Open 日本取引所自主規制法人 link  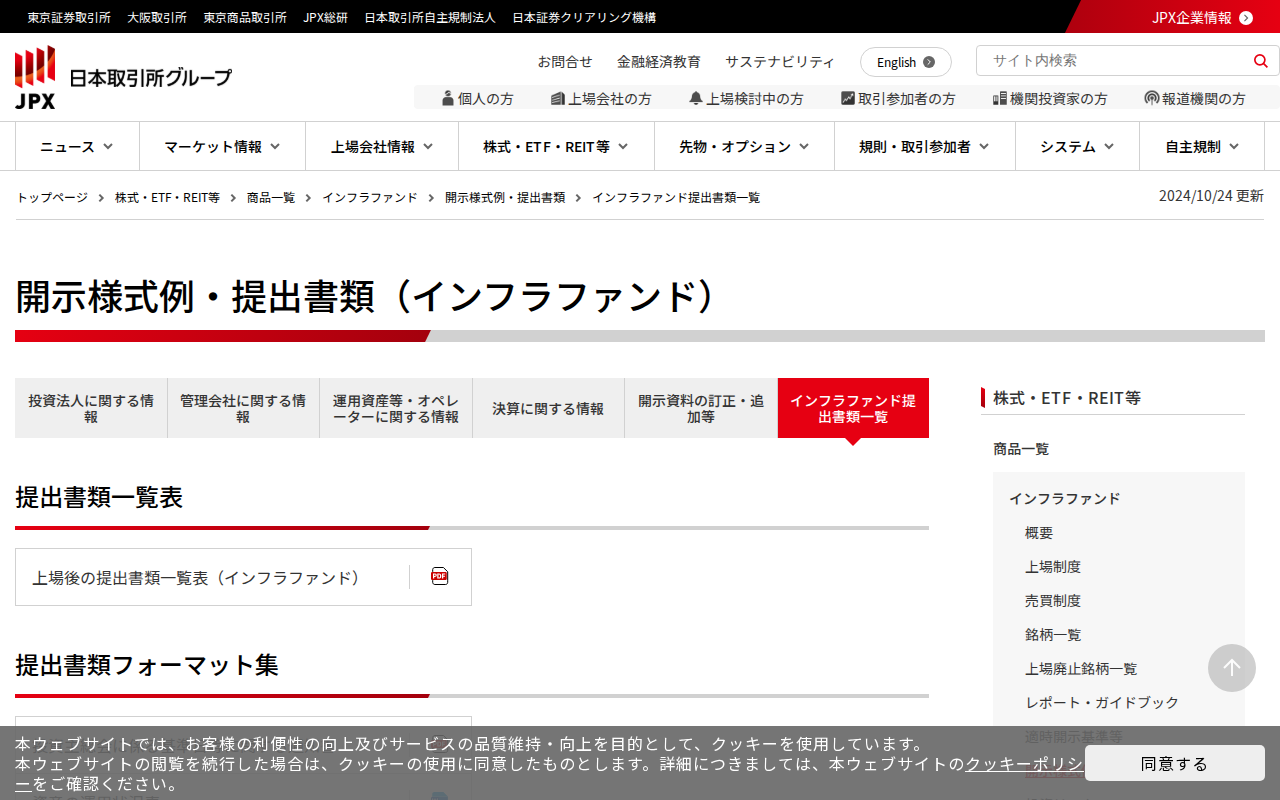[430, 17]
